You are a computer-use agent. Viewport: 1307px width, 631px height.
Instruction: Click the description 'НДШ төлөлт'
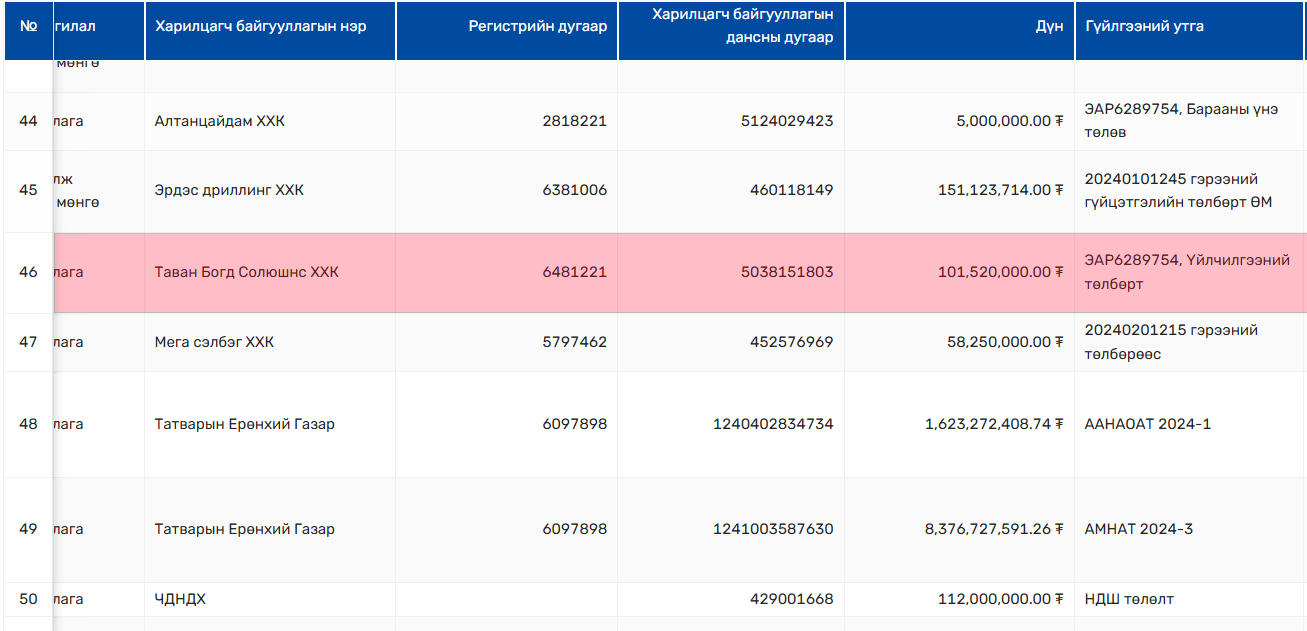coord(1129,599)
